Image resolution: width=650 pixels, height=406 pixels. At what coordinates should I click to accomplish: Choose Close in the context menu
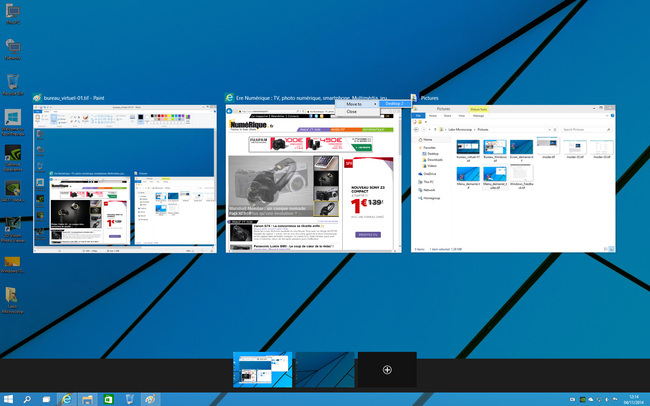click(357, 112)
